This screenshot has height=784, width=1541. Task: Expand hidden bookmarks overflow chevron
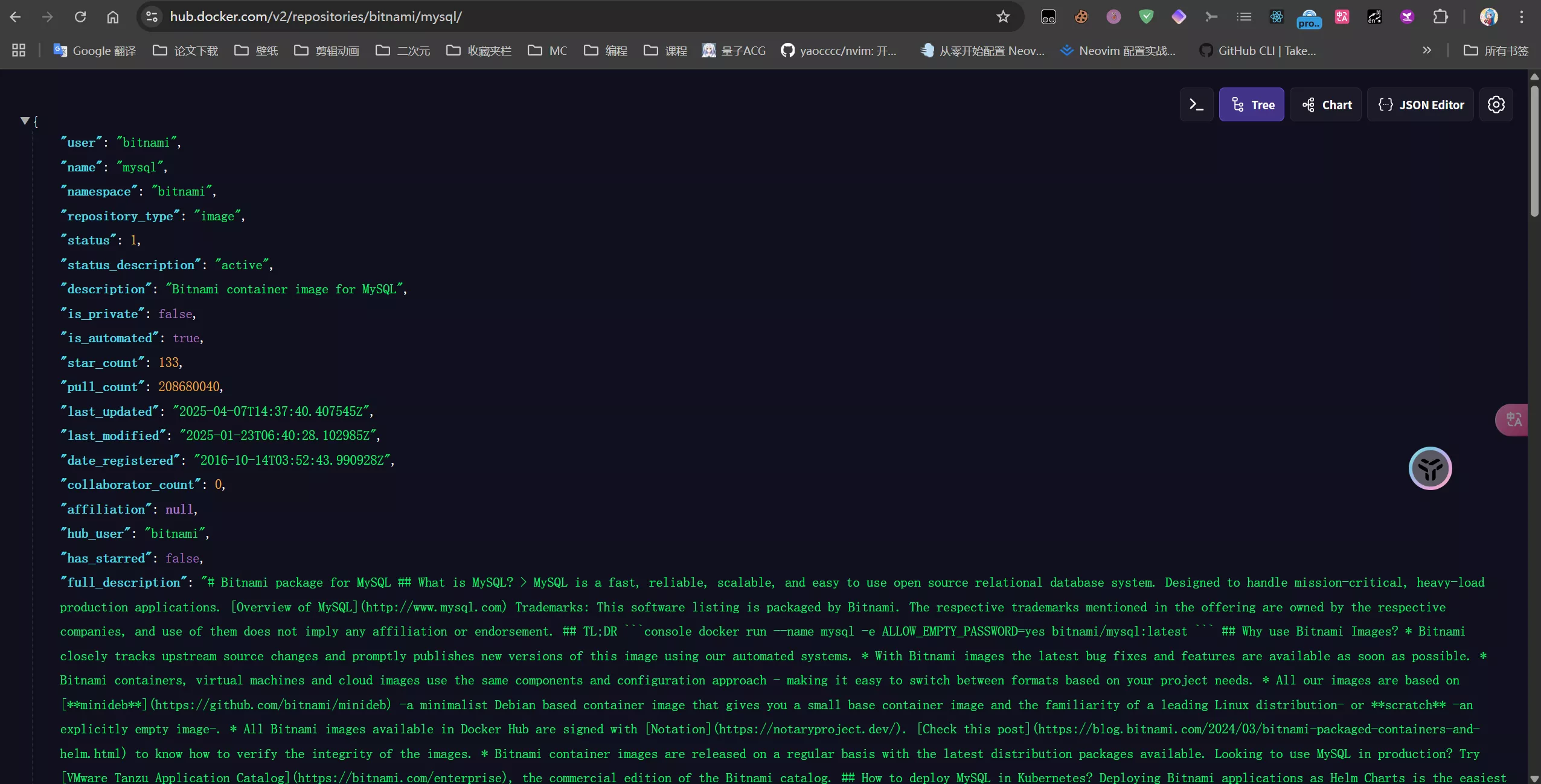[1427, 51]
